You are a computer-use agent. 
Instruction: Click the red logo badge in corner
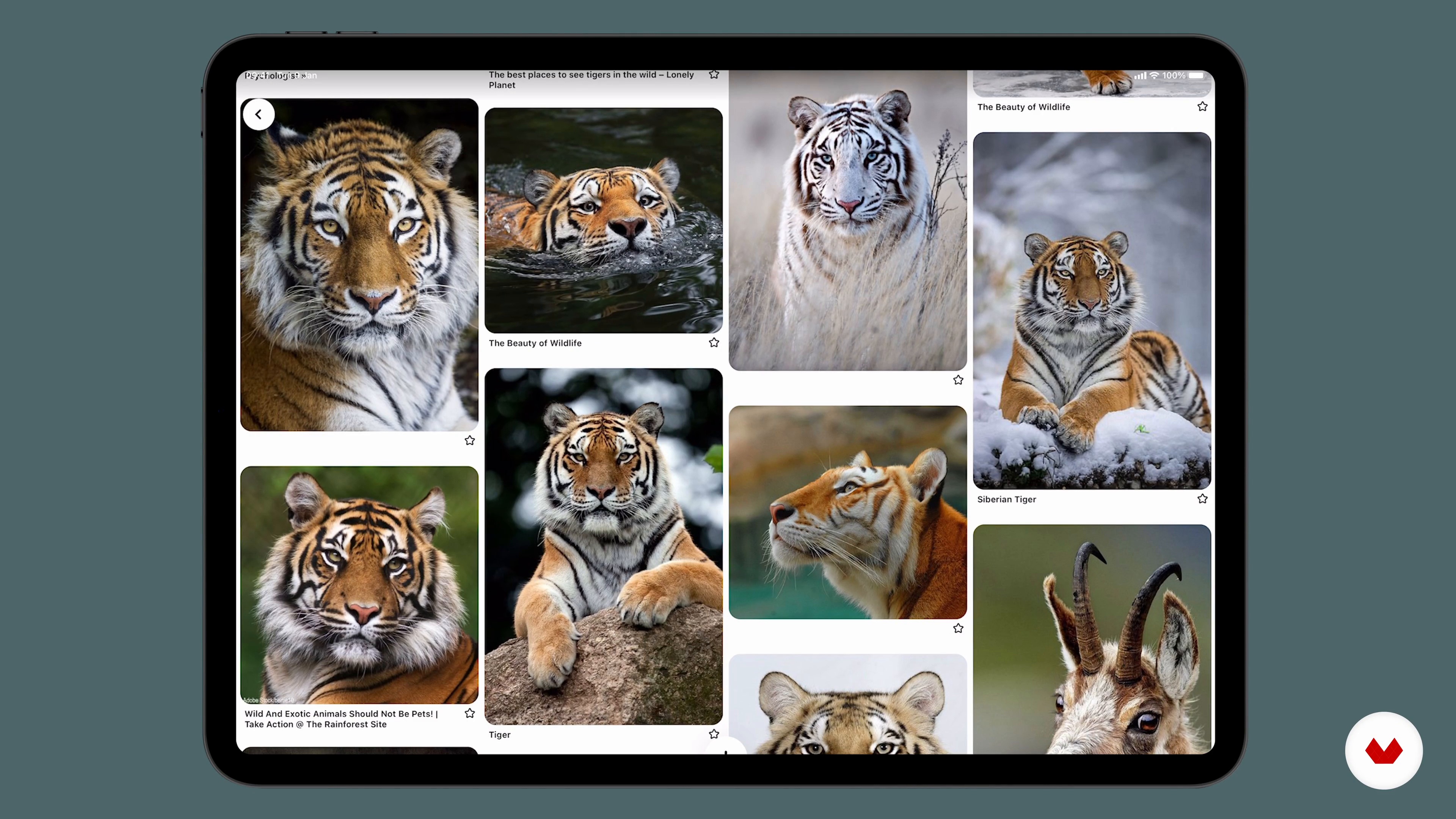coord(1384,750)
